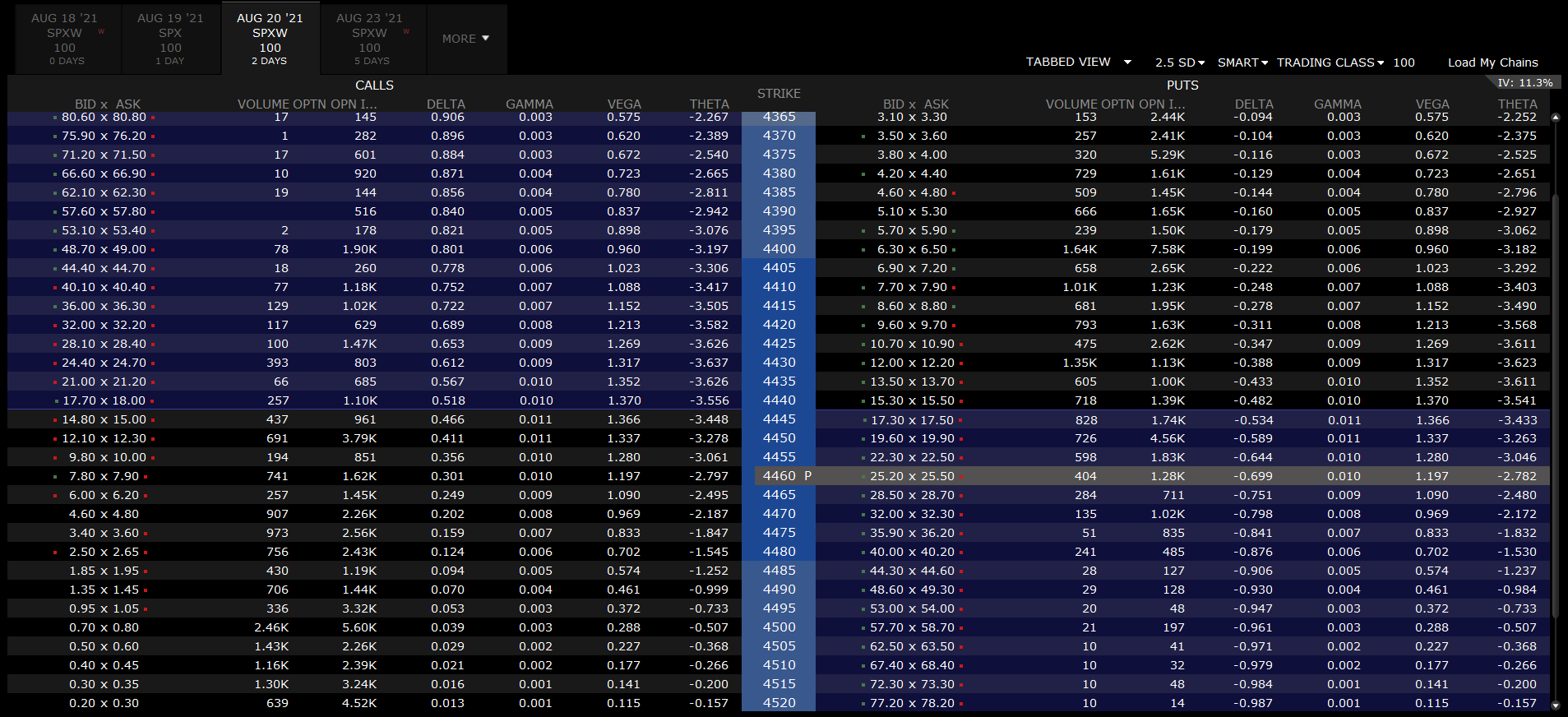Click the scroll-up arrow of the chain
The image size is (1568, 717).
point(1555,118)
